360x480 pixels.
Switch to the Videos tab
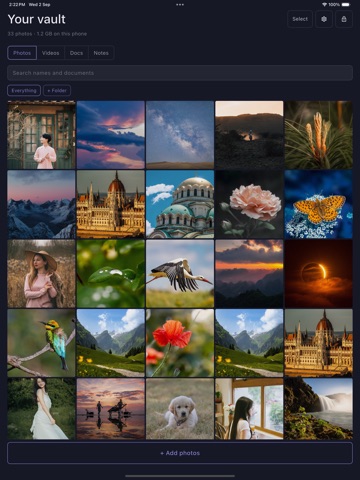(50, 53)
